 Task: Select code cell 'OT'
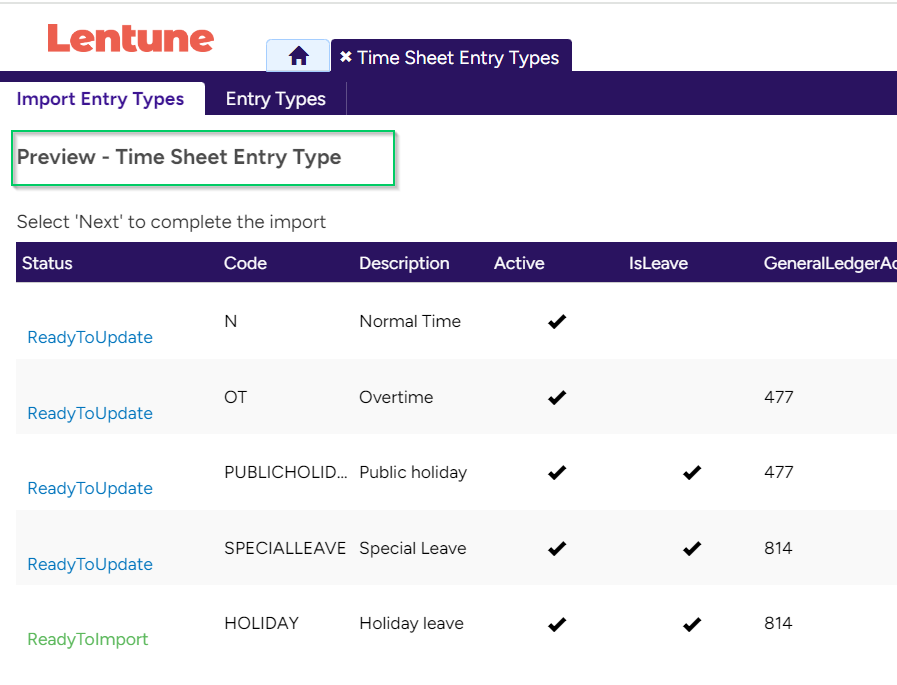click(x=235, y=397)
